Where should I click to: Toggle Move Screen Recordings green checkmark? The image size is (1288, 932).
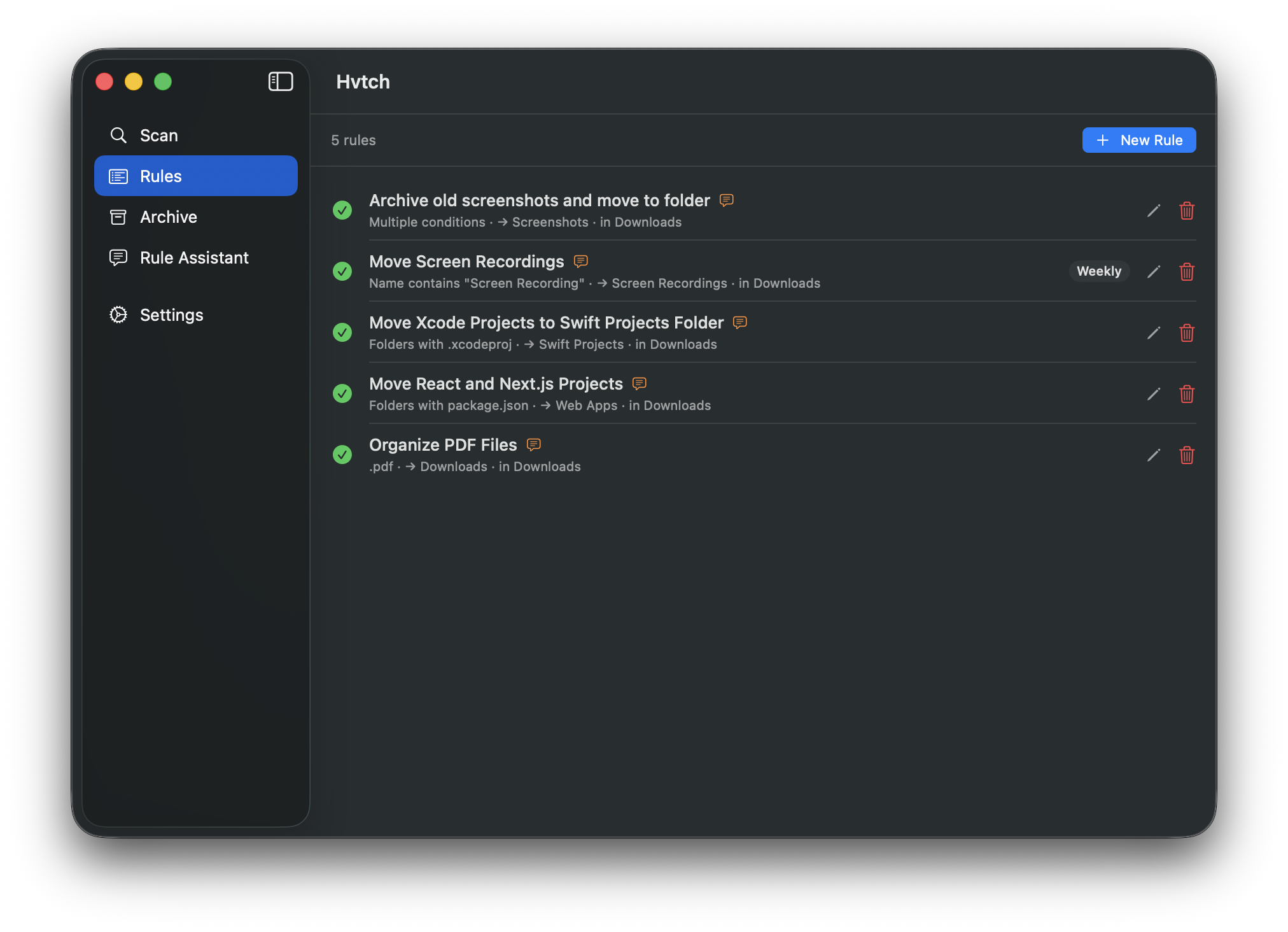[342, 271]
